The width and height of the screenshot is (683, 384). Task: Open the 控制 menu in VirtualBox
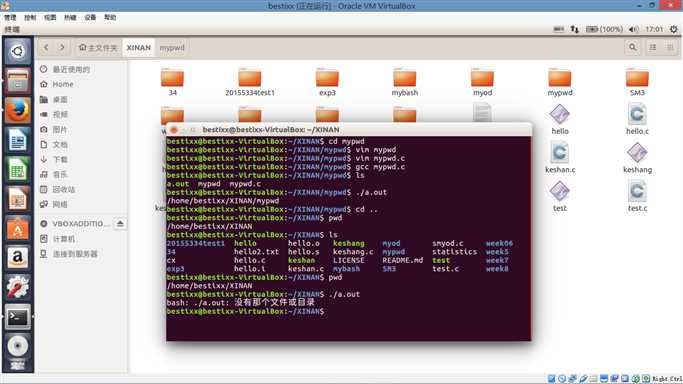click(30, 17)
